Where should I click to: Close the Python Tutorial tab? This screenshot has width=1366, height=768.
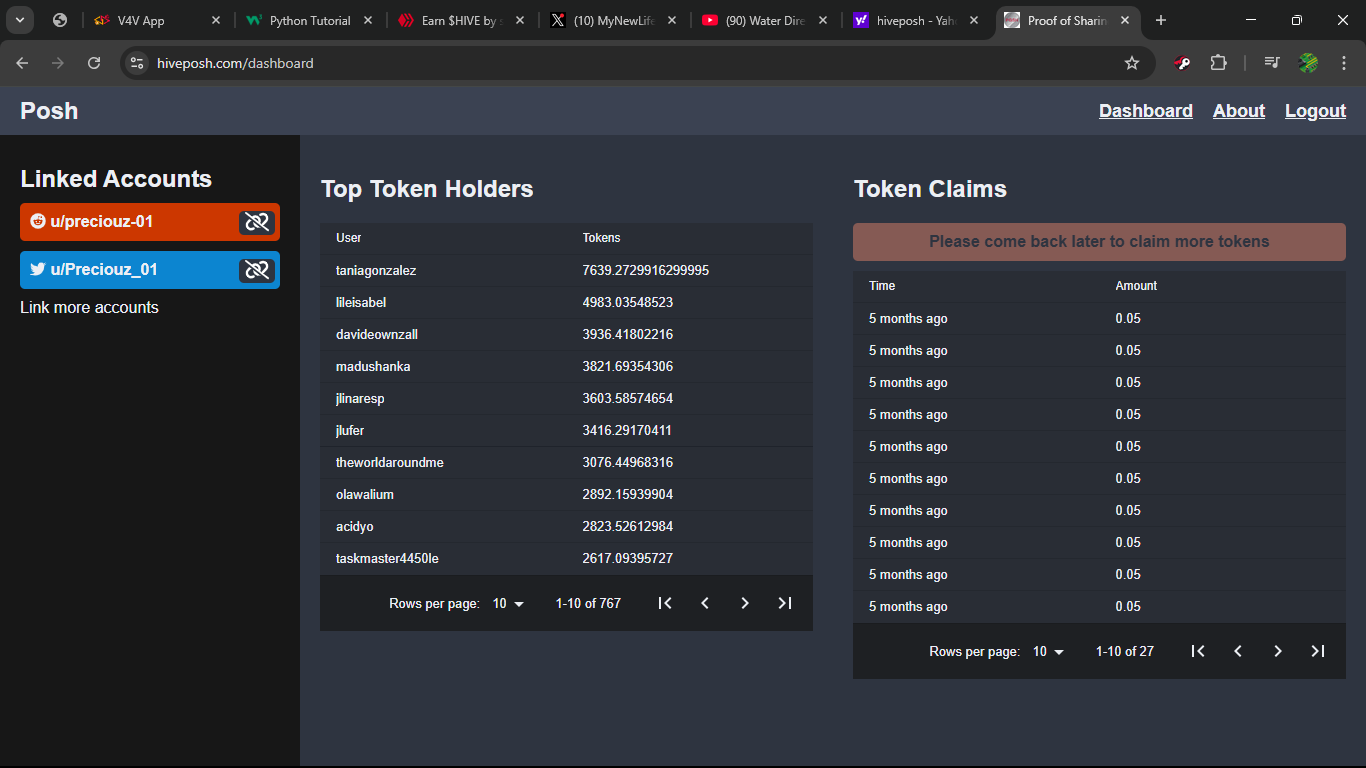coord(368,20)
